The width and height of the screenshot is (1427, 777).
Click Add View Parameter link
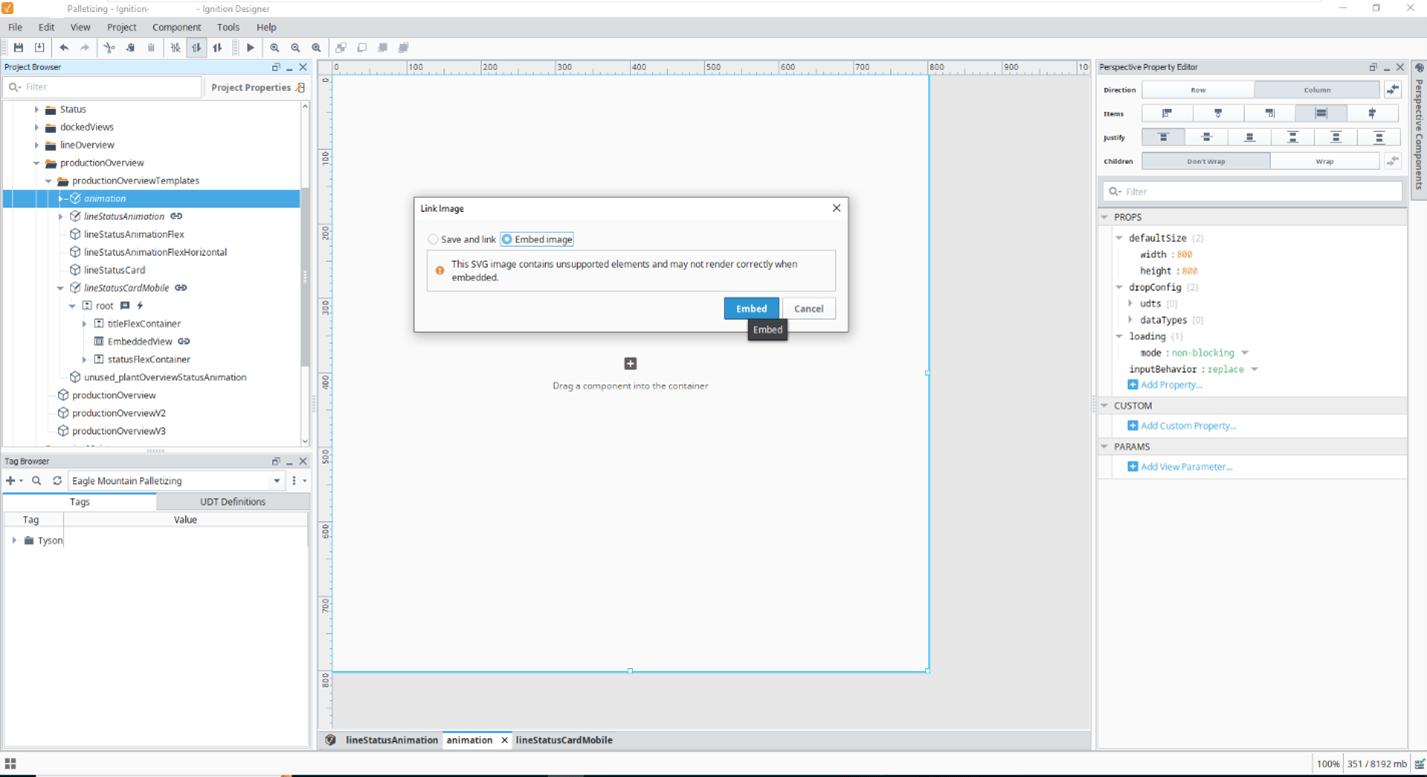click(1180, 467)
